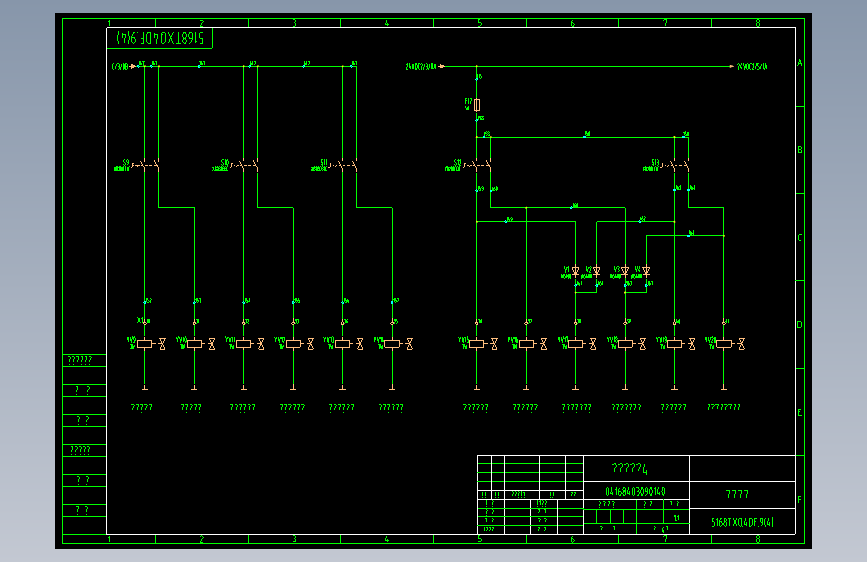Click the rotated drawing number box 5168TXQ4DF
Image resolution: width=867 pixels, height=562 pixels.
(x=160, y=38)
